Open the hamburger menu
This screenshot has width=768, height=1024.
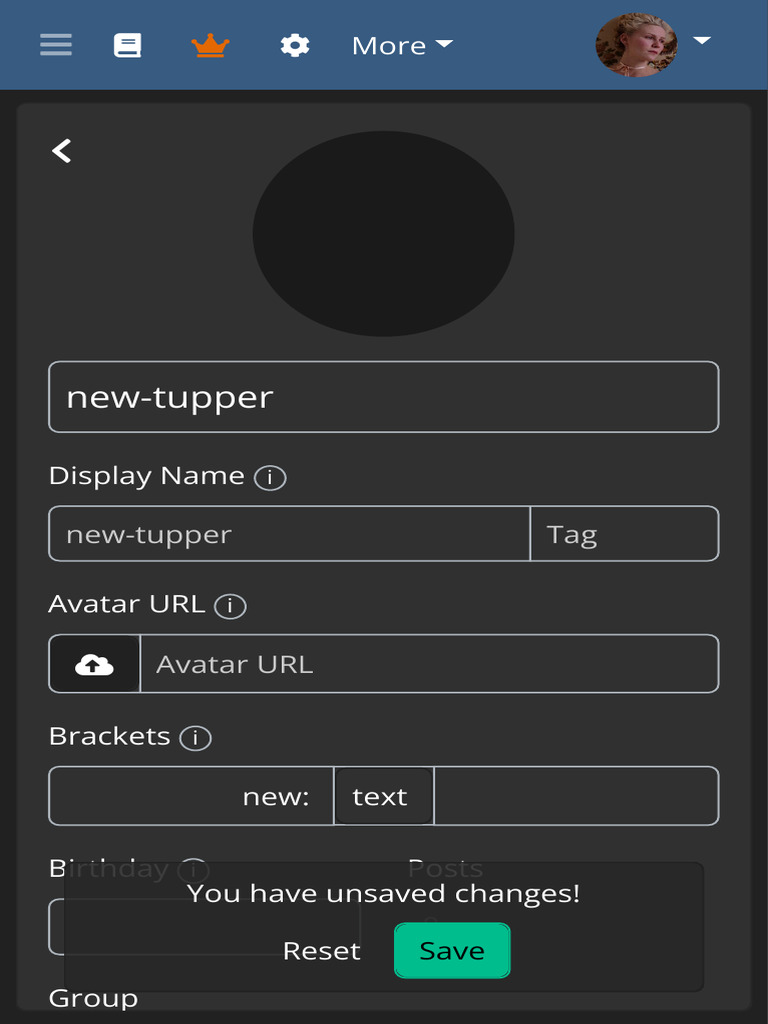[56, 45]
